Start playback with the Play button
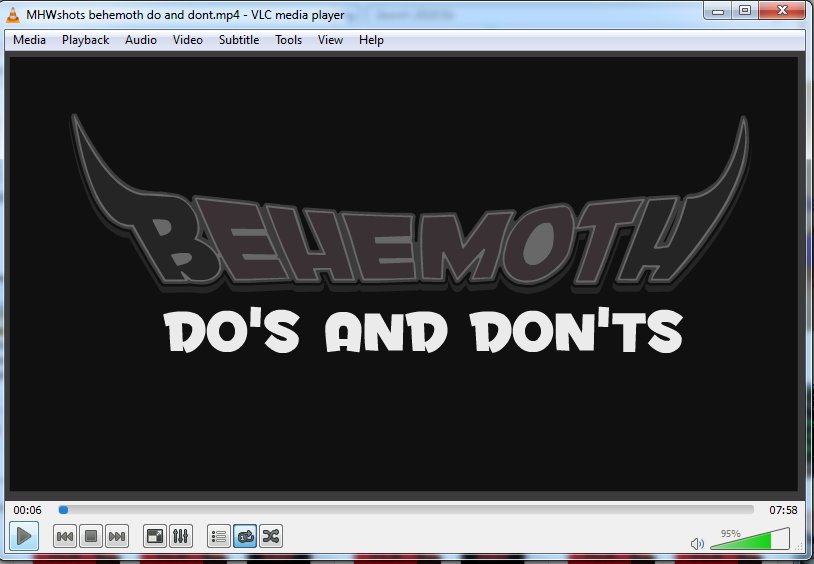 (24, 535)
